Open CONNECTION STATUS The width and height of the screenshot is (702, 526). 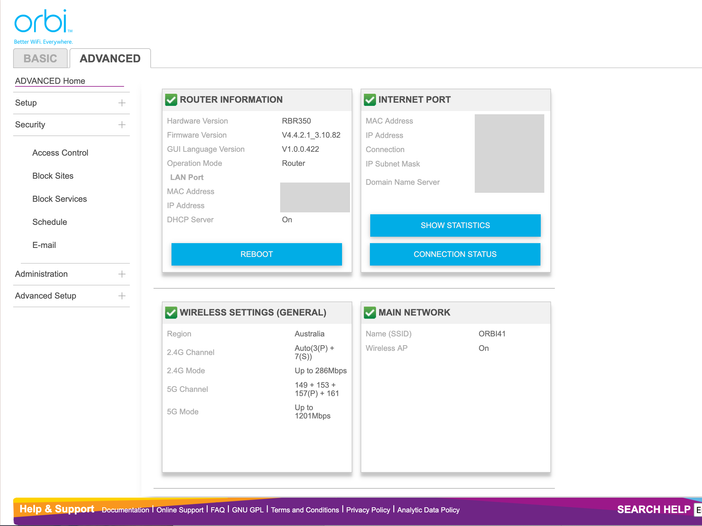point(455,254)
